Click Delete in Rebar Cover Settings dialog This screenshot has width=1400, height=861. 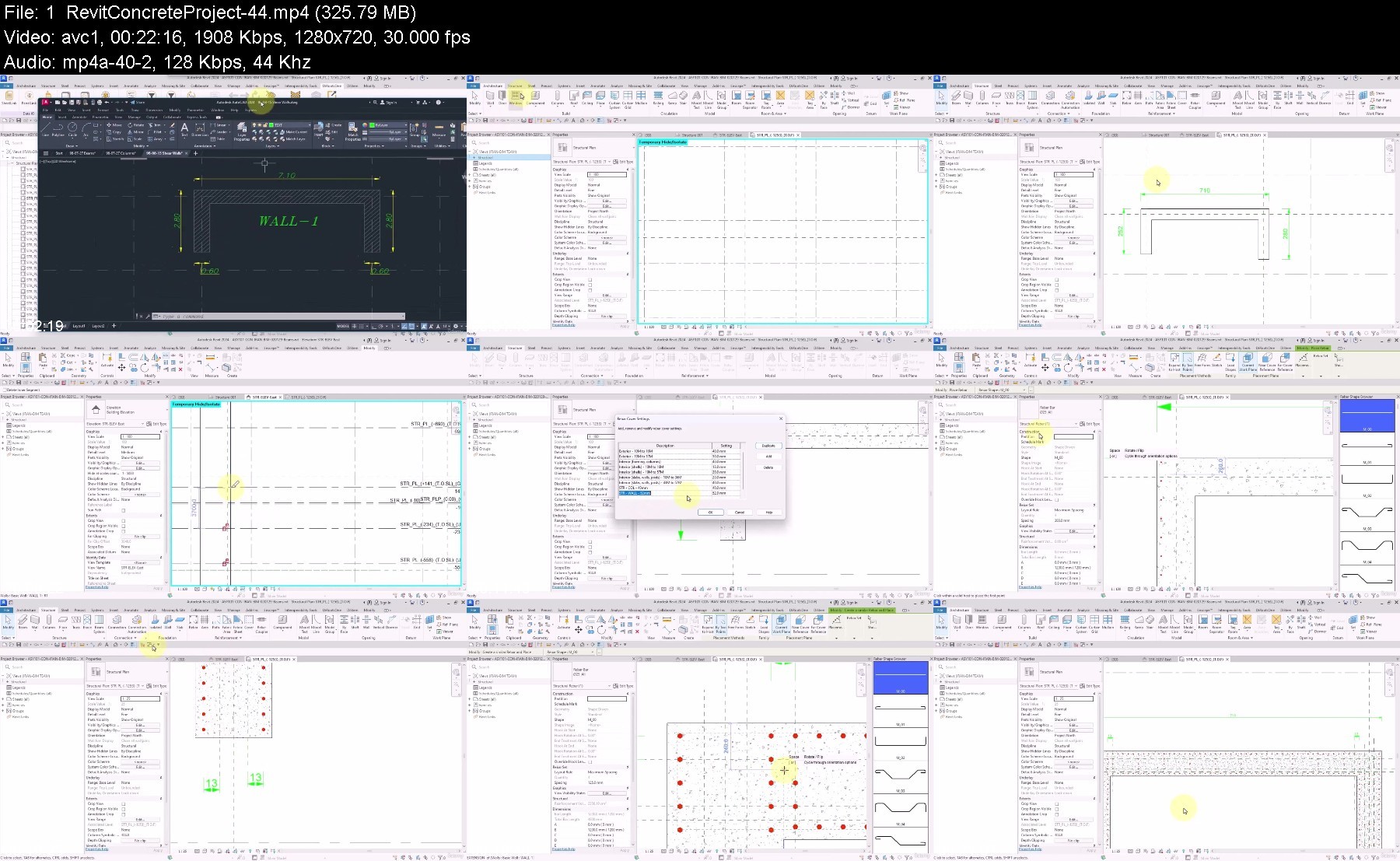(768, 467)
